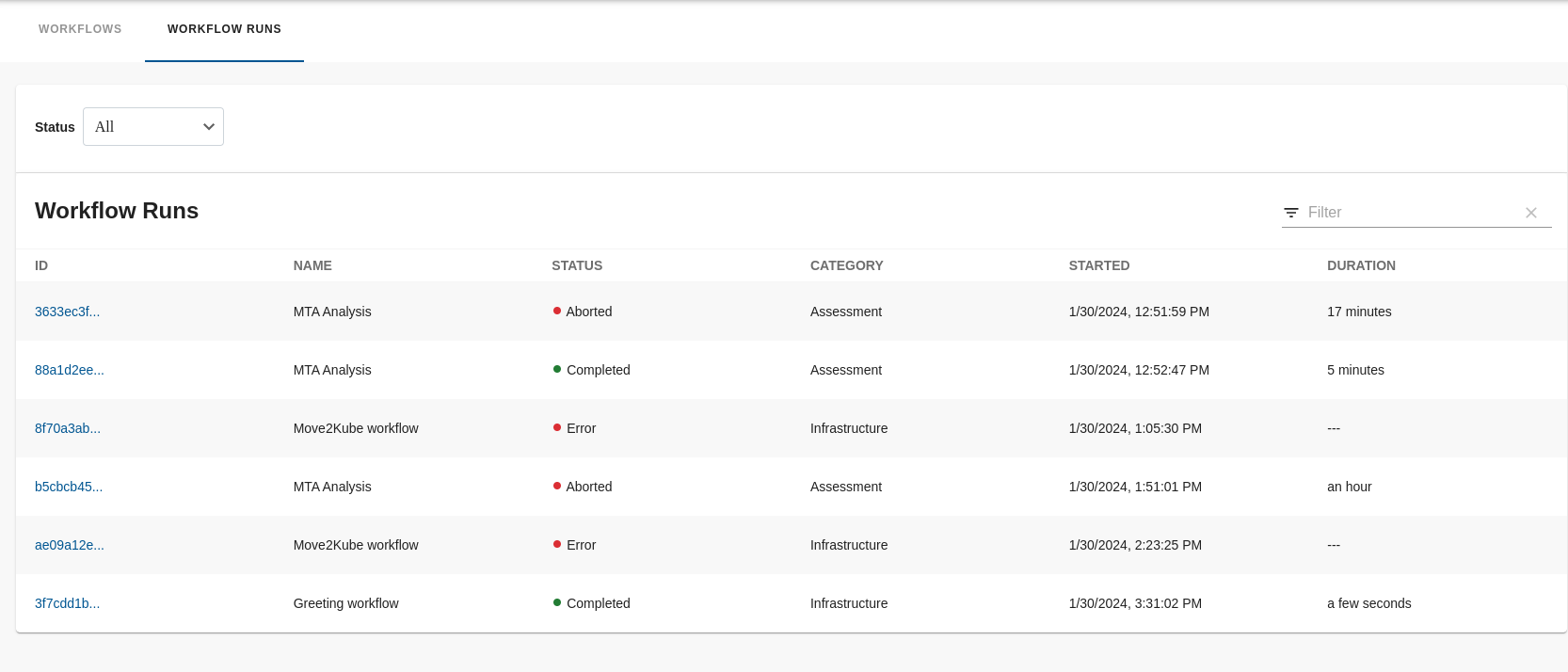Open workflow run b5cbcb45
This screenshot has width=1568, height=672.
[x=69, y=487]
